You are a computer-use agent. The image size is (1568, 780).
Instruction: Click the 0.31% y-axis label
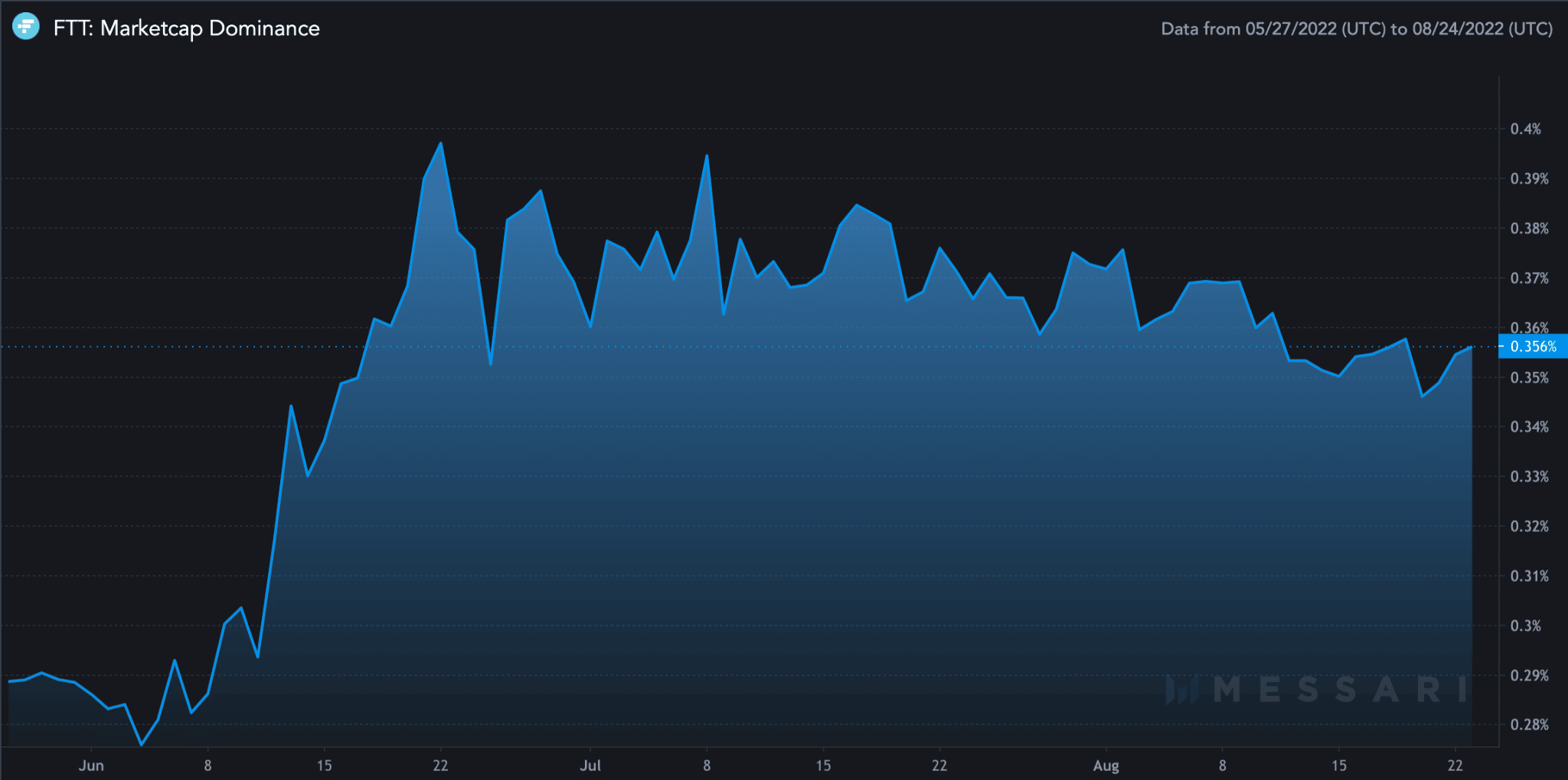click(1529, 576)
